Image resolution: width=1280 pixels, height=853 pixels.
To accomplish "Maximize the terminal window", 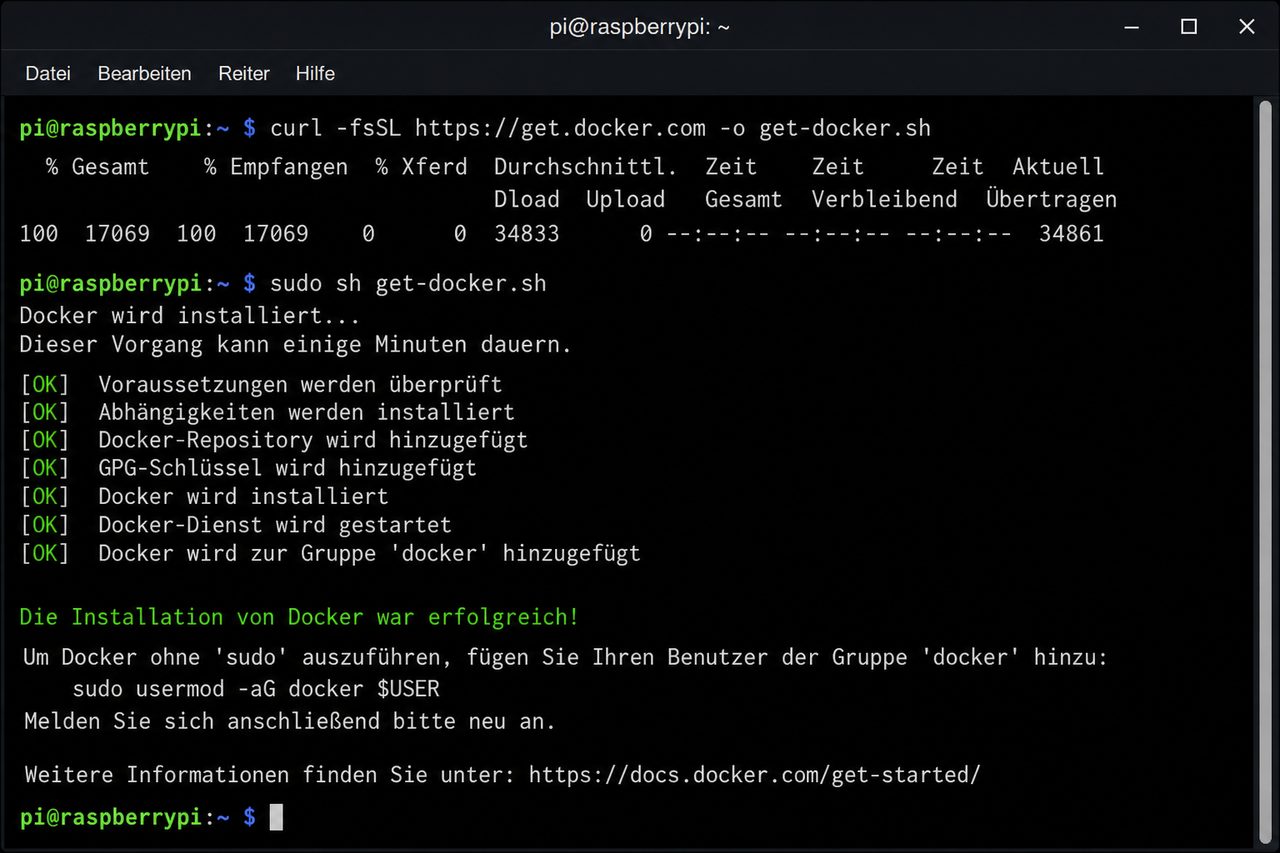I will click(1189, 27).
